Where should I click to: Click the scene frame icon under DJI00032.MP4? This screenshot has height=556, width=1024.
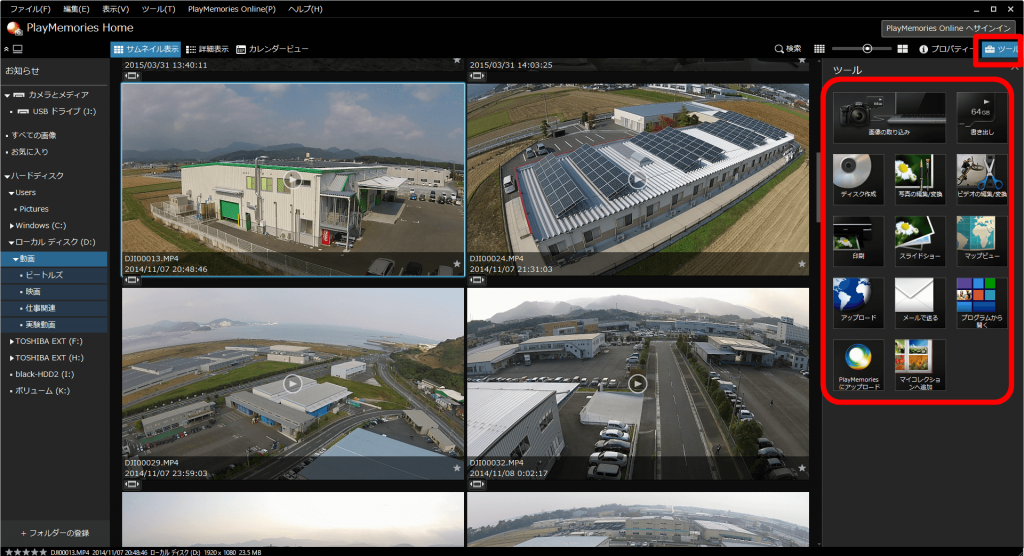click(x=477, y=484)
